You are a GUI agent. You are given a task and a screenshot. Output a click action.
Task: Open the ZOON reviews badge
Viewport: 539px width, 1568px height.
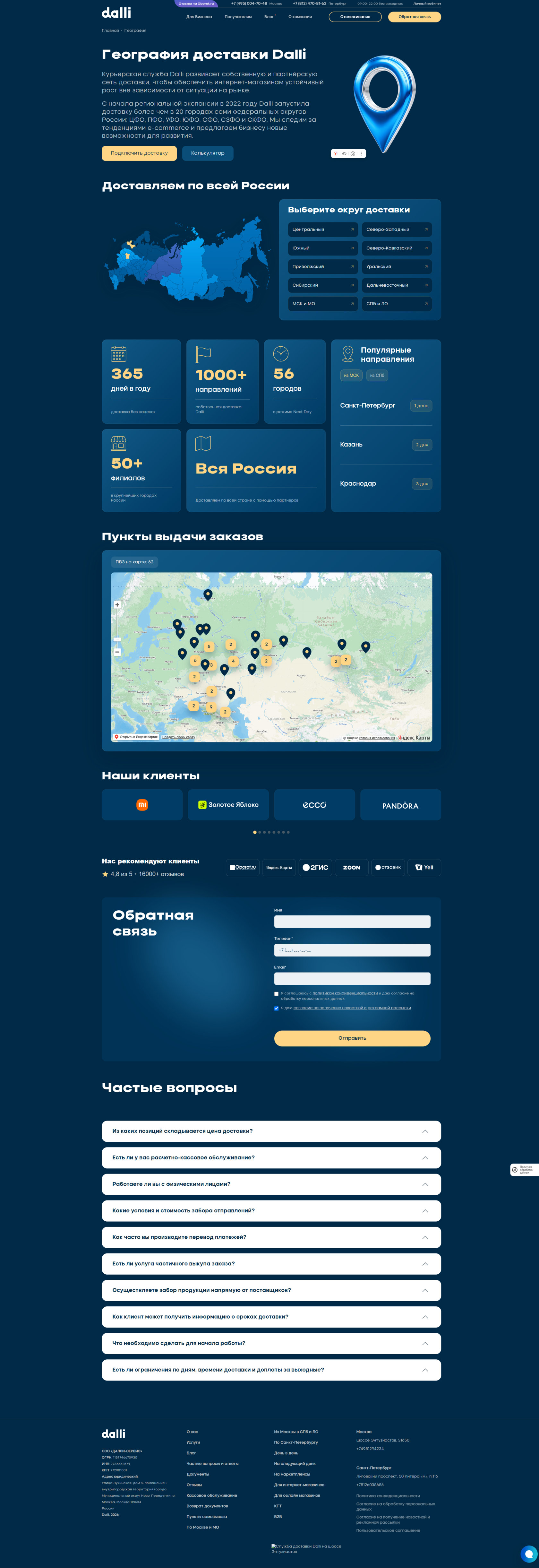point(352,867)
